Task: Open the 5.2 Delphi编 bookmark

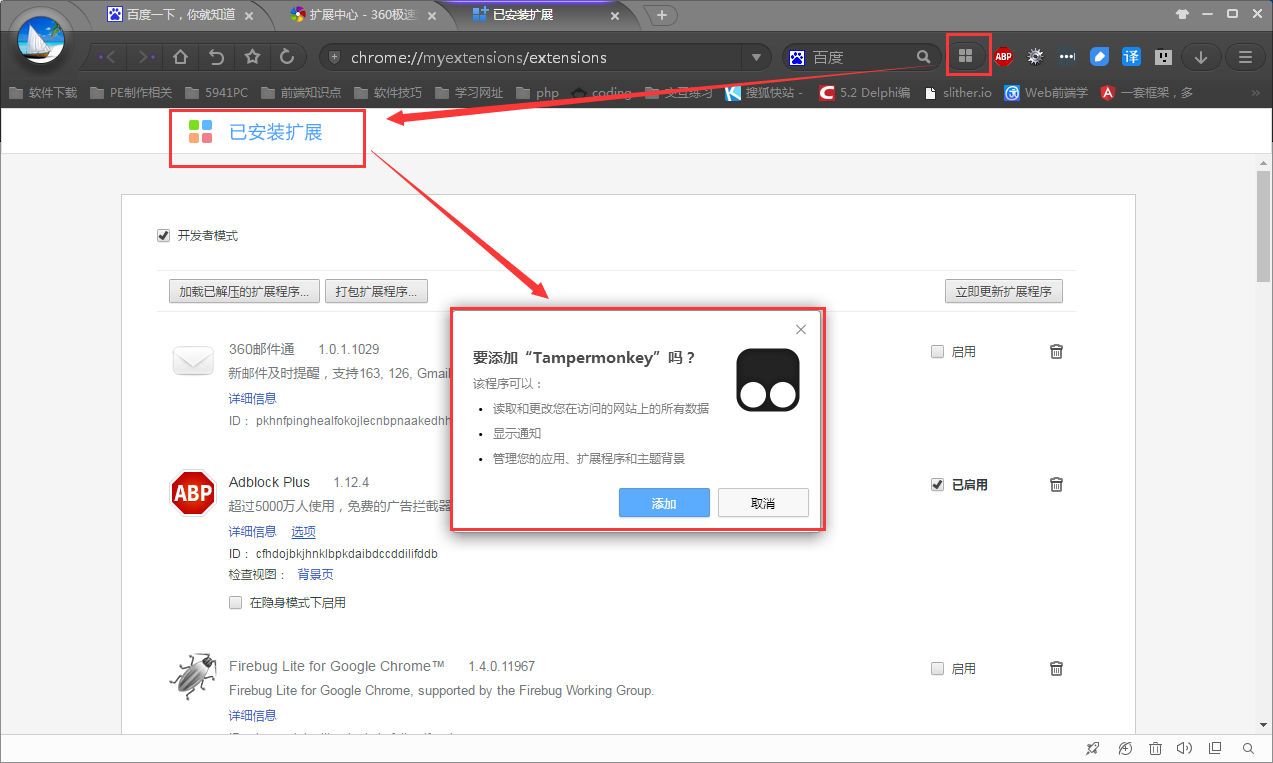Action: pos(864,93)
